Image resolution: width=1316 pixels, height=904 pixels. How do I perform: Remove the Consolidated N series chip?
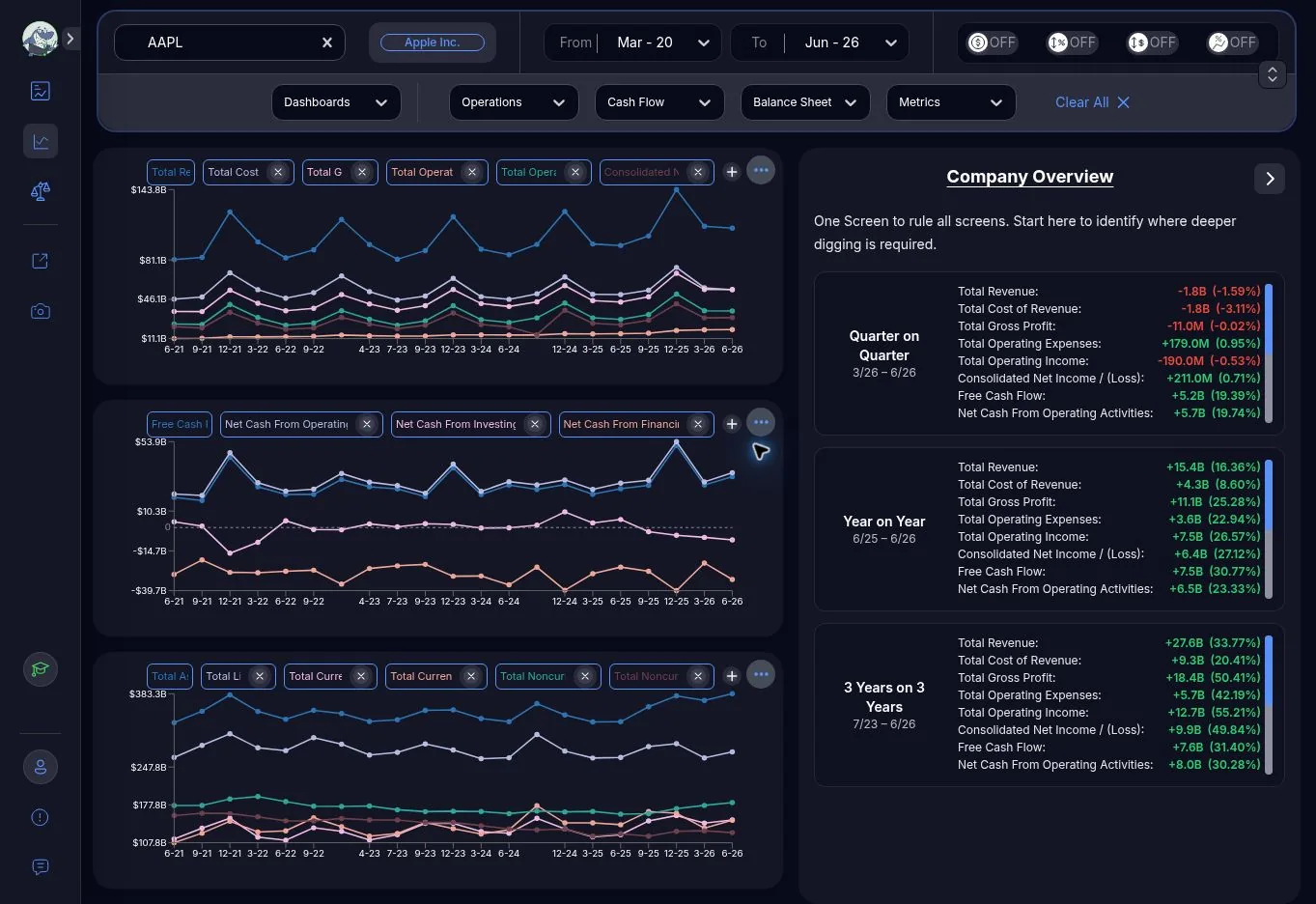(698, 172)
